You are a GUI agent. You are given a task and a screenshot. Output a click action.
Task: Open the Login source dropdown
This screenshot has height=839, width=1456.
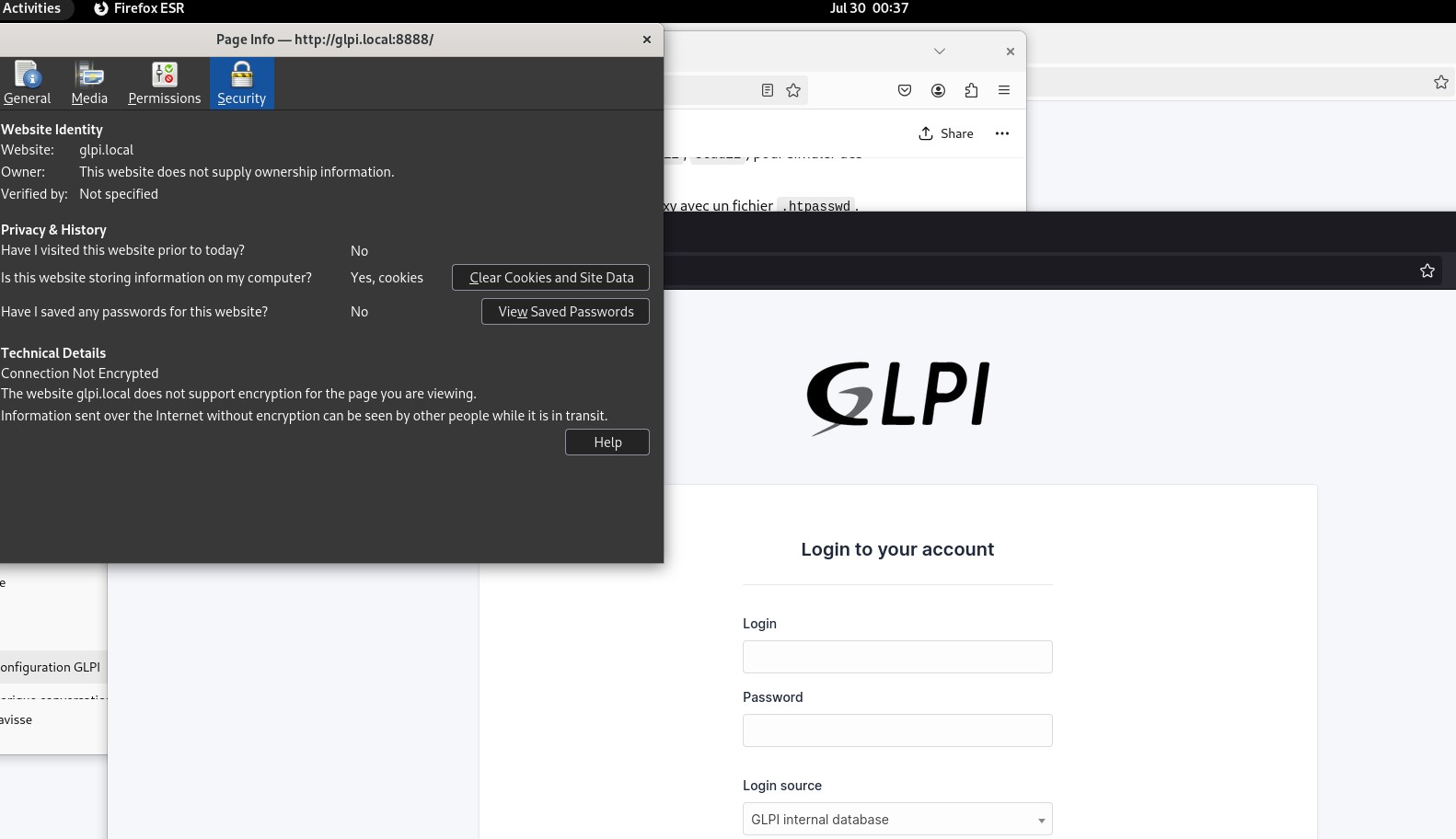pyautogui.click(x=896, y=820)
